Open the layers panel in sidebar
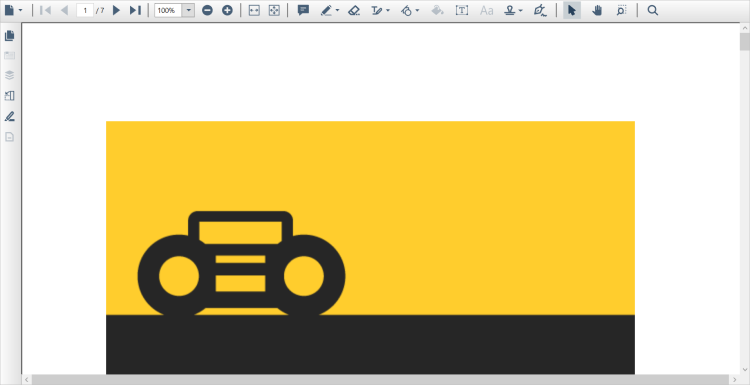This screenshot has height=385, width=750. pyautogui.click(x=10, y=76)
